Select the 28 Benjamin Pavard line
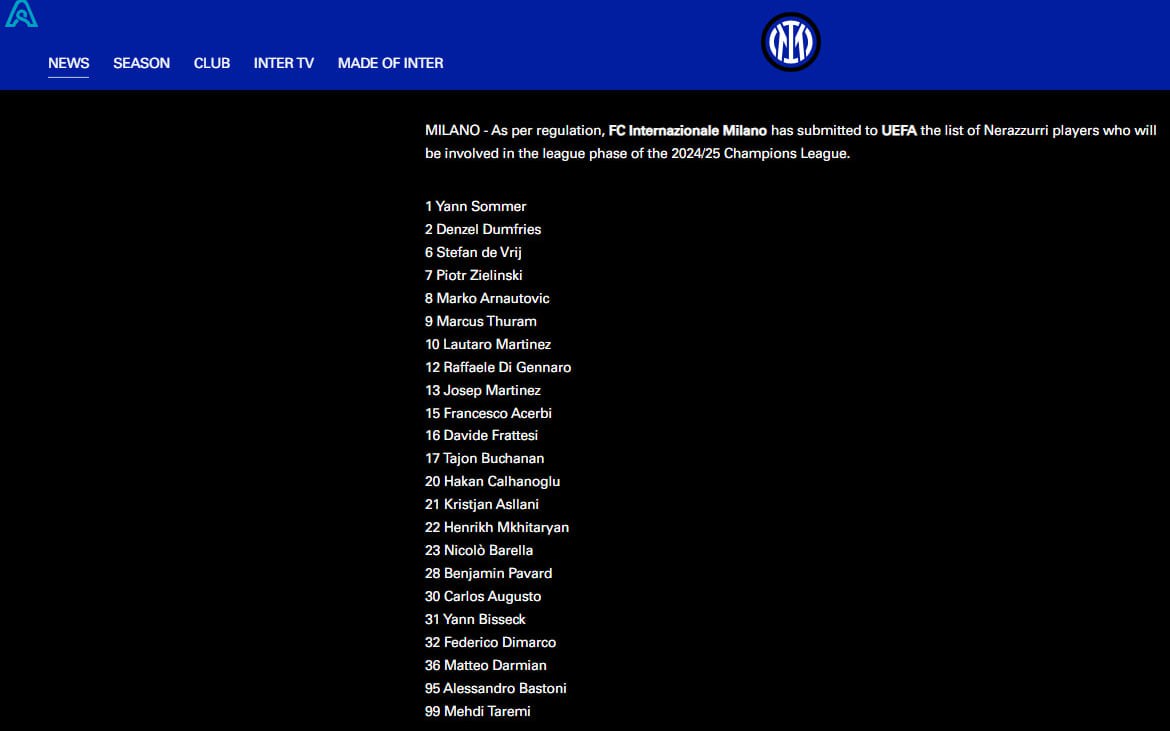 coord(488,573)
